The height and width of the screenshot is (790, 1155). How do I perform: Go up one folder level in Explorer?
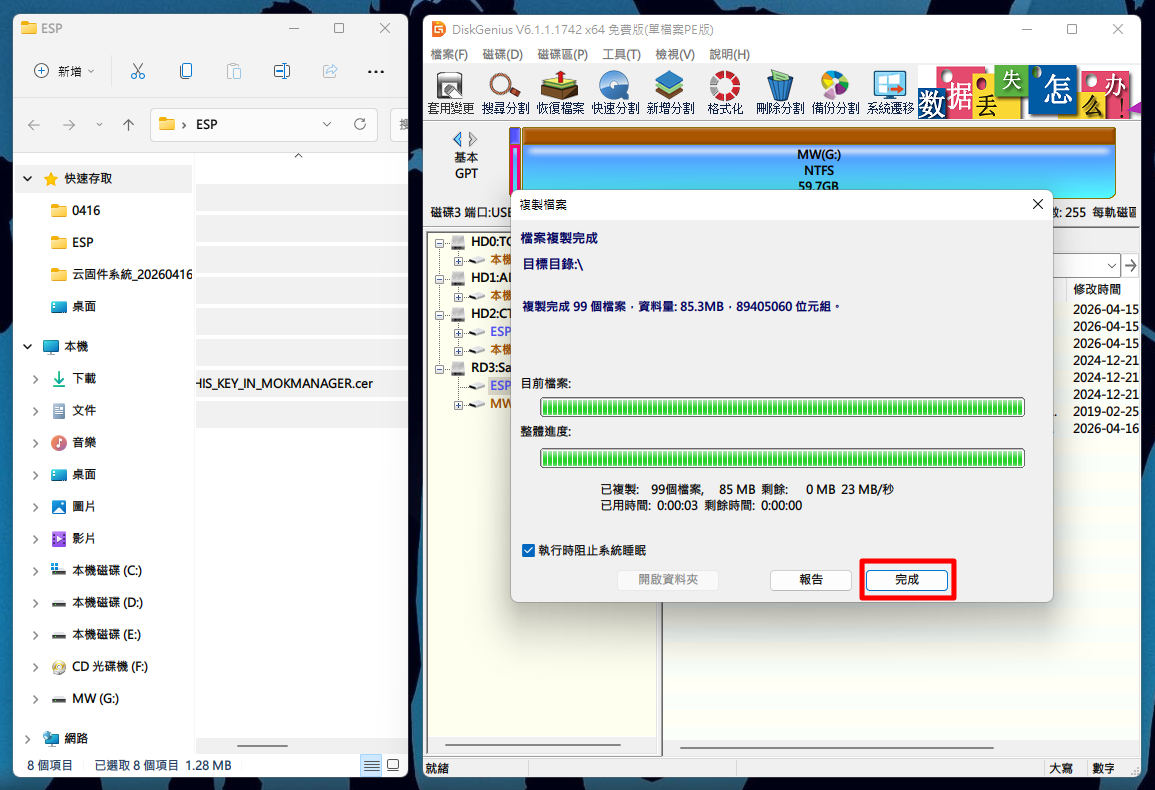pyautogui.click(x=128, y=125)
